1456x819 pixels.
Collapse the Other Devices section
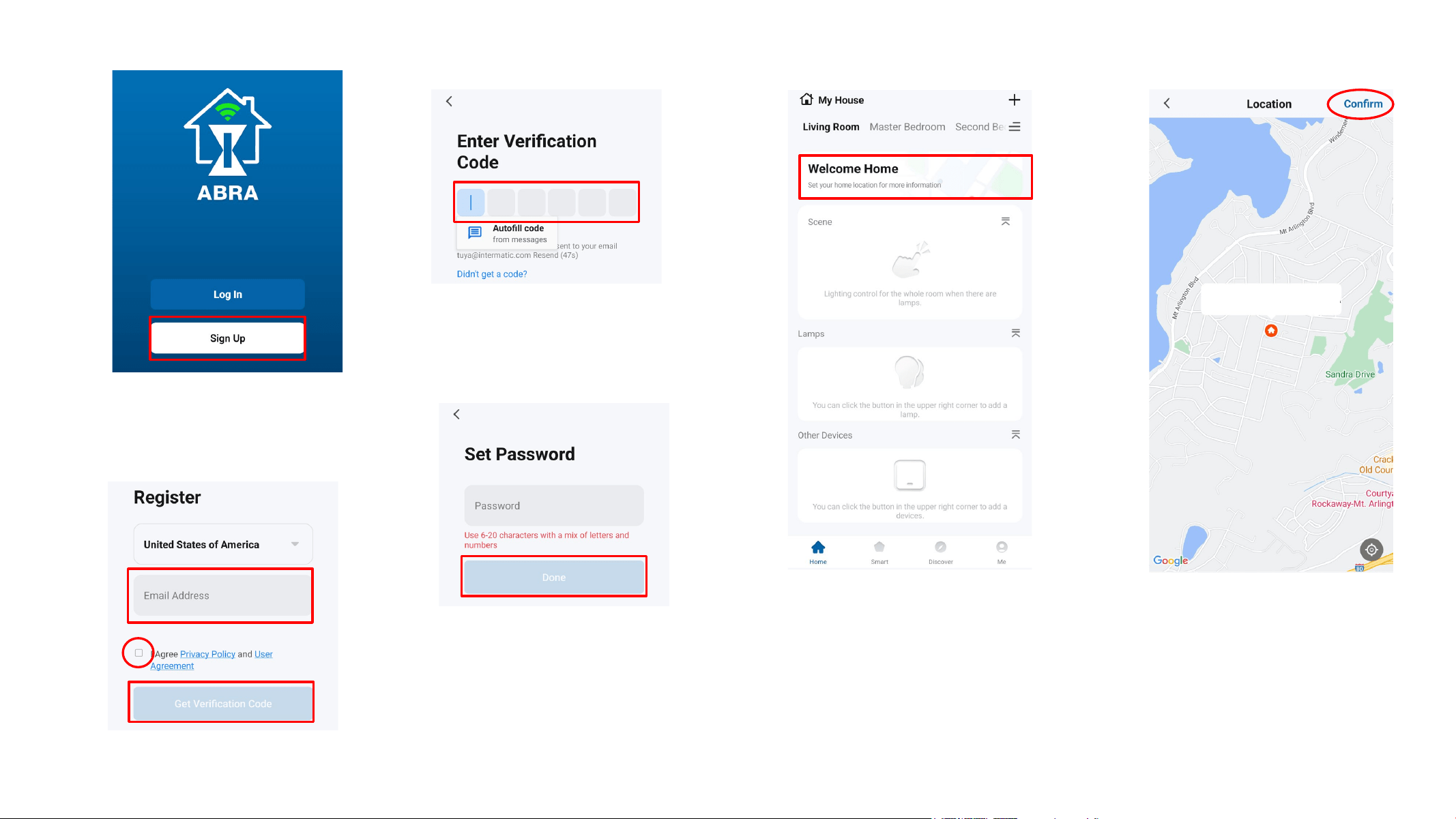1016,435
